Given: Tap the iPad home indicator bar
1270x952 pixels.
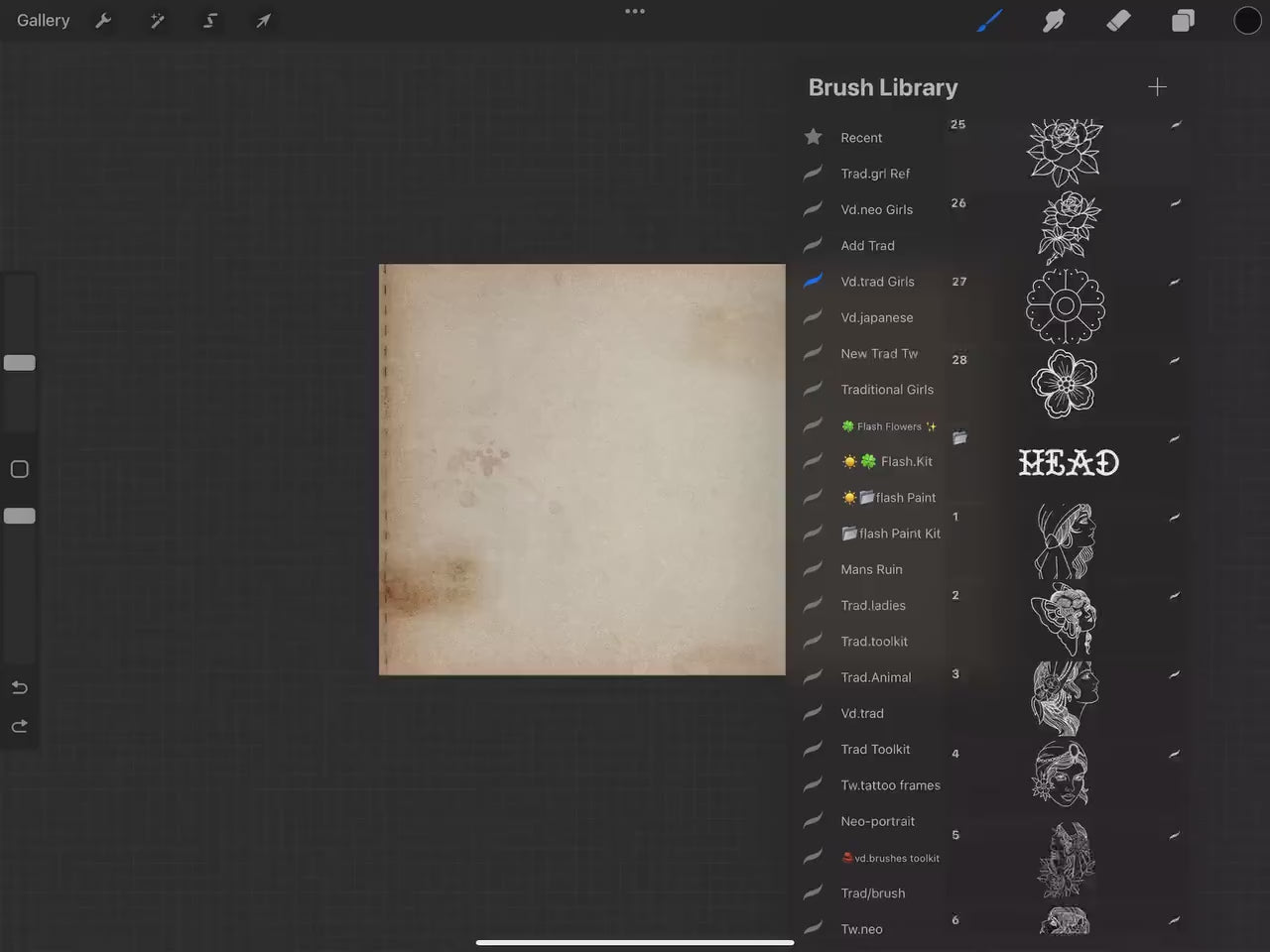Looking at the screenshot, I should [x=635, y=942].
